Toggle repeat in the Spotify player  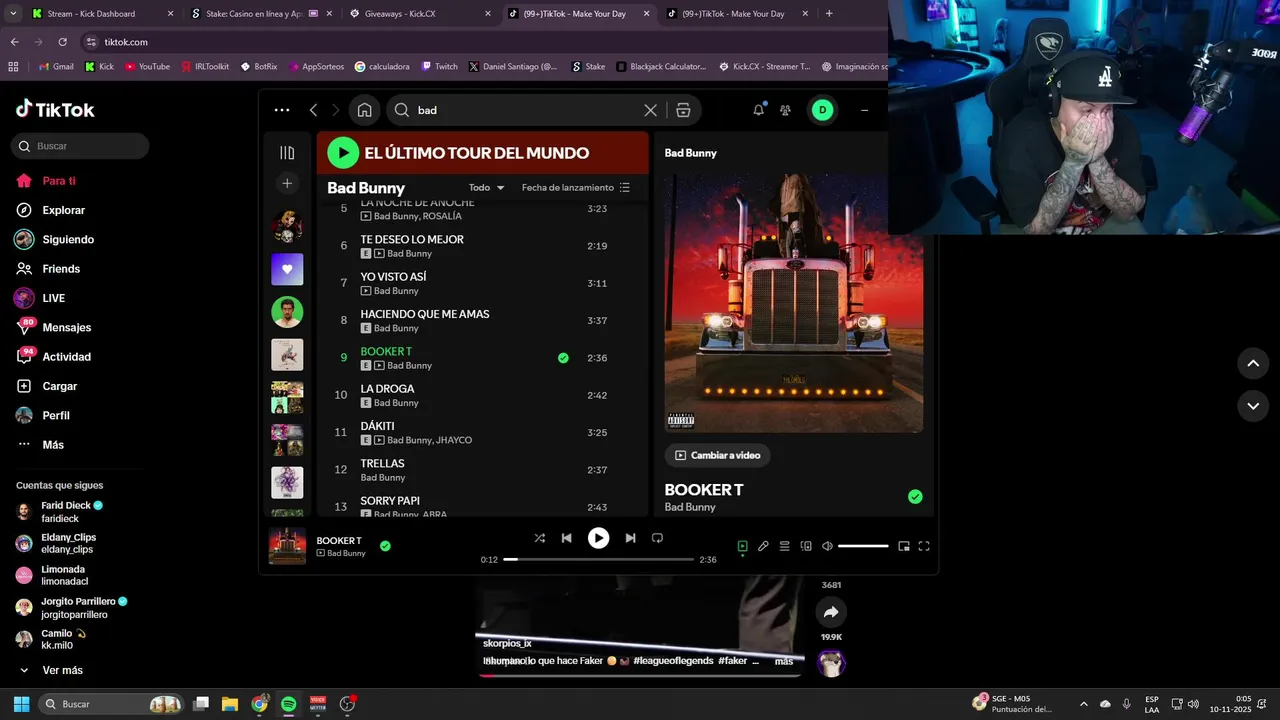click(x=657, y=538)
